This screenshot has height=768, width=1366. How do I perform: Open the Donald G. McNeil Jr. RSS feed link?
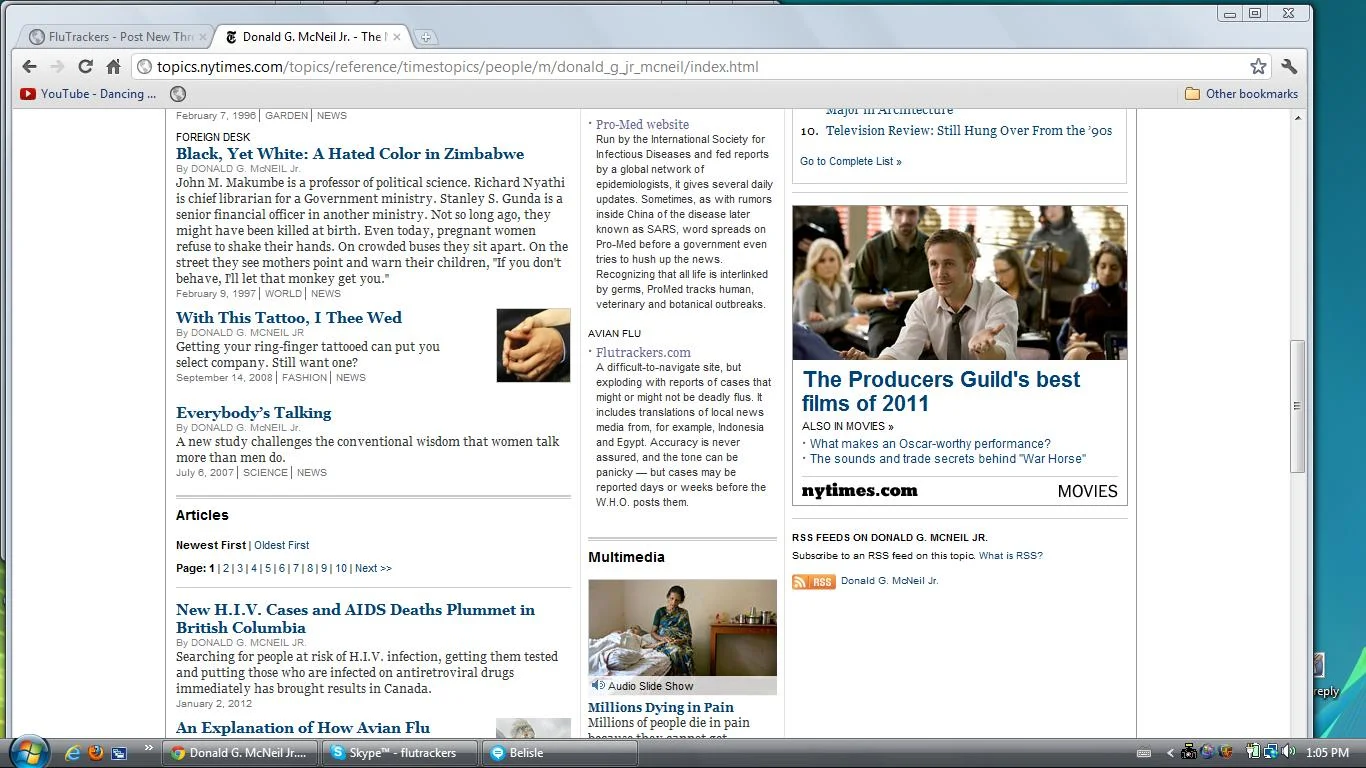pyautogui.click(x=889, y=581)
